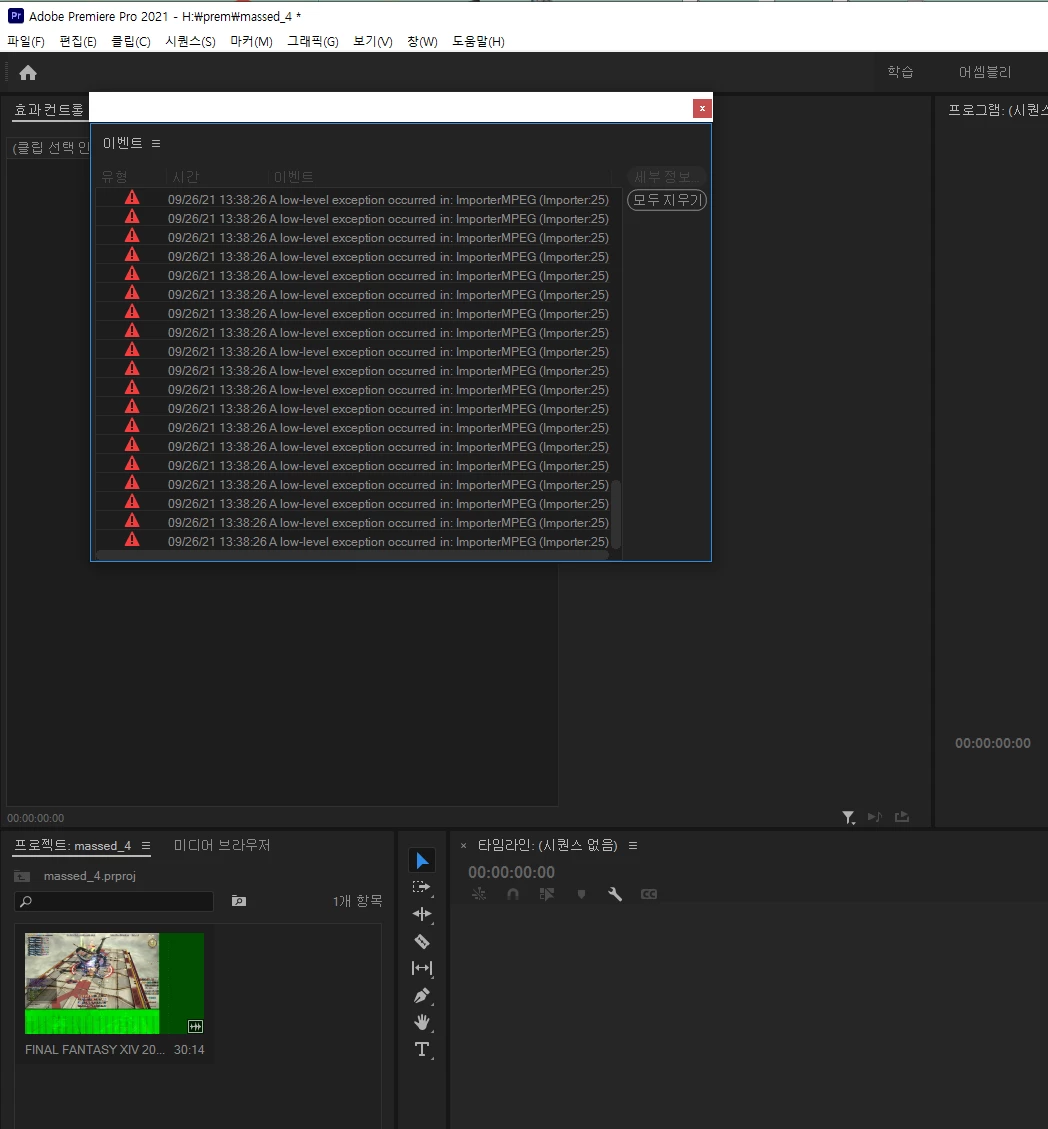Image resolution: width=1048 pixels, height=1129 pixels.
Task: Click the clip name FINAL FANTASY XIV 20...
Action: [94, 1050]
